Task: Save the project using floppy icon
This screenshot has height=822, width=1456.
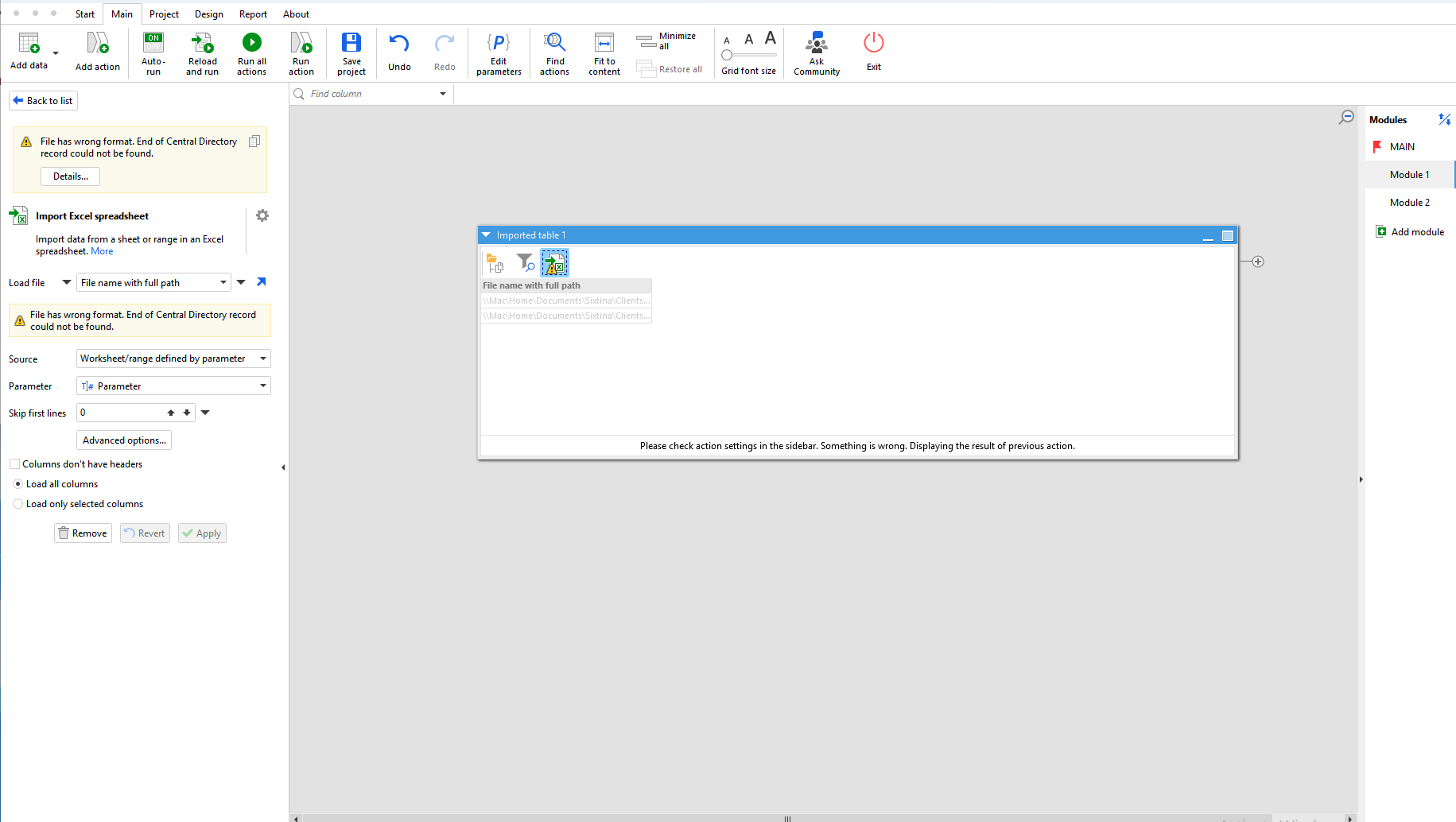Action: pyautogui.click(x=351, y=43)
